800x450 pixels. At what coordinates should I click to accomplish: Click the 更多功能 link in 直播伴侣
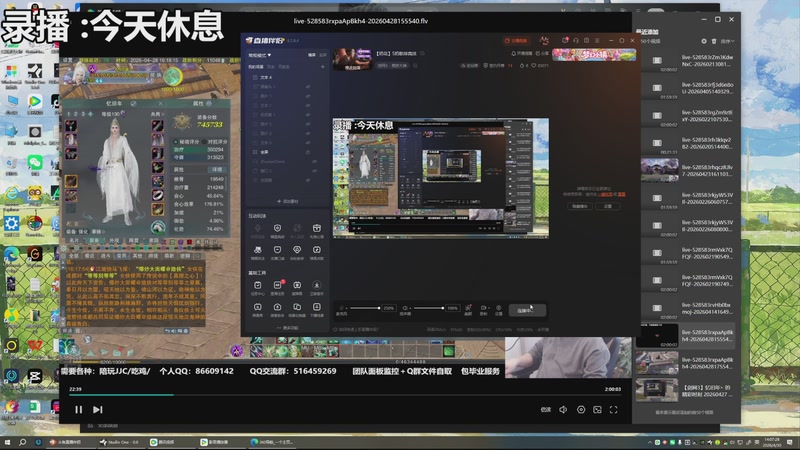pos(287,328)
